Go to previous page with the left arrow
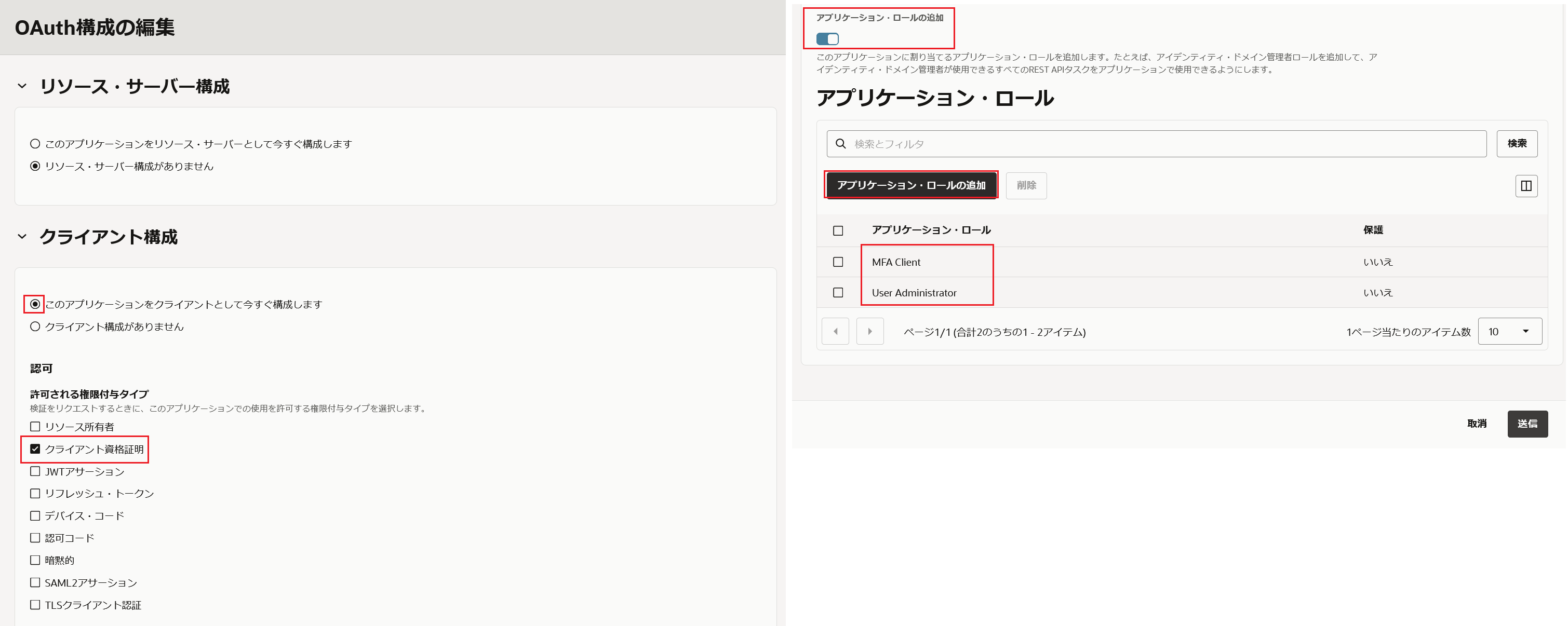 coord(835,332)
